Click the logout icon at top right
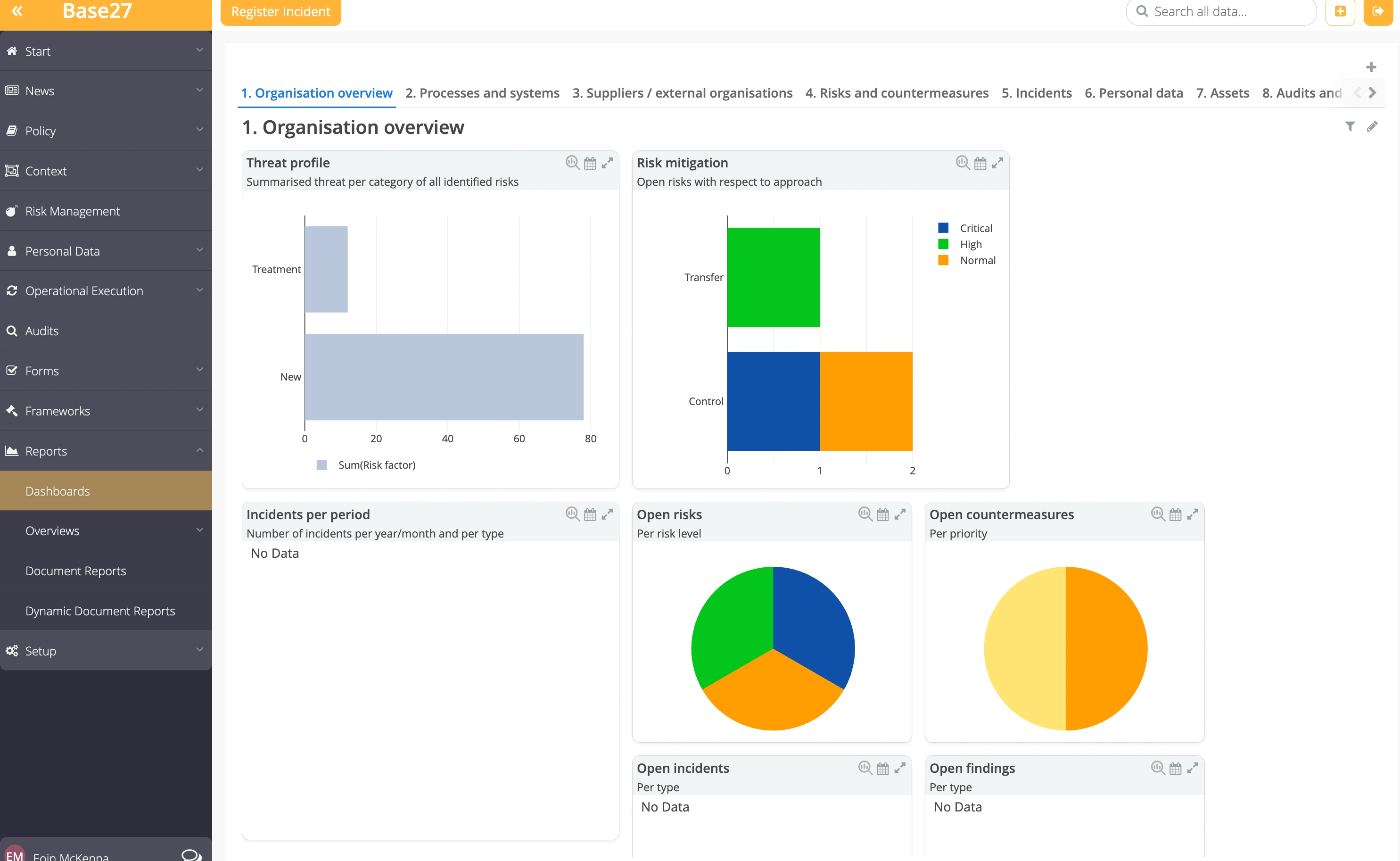The height and width of the screenshot is (861, 1400). click(1378, 11)
